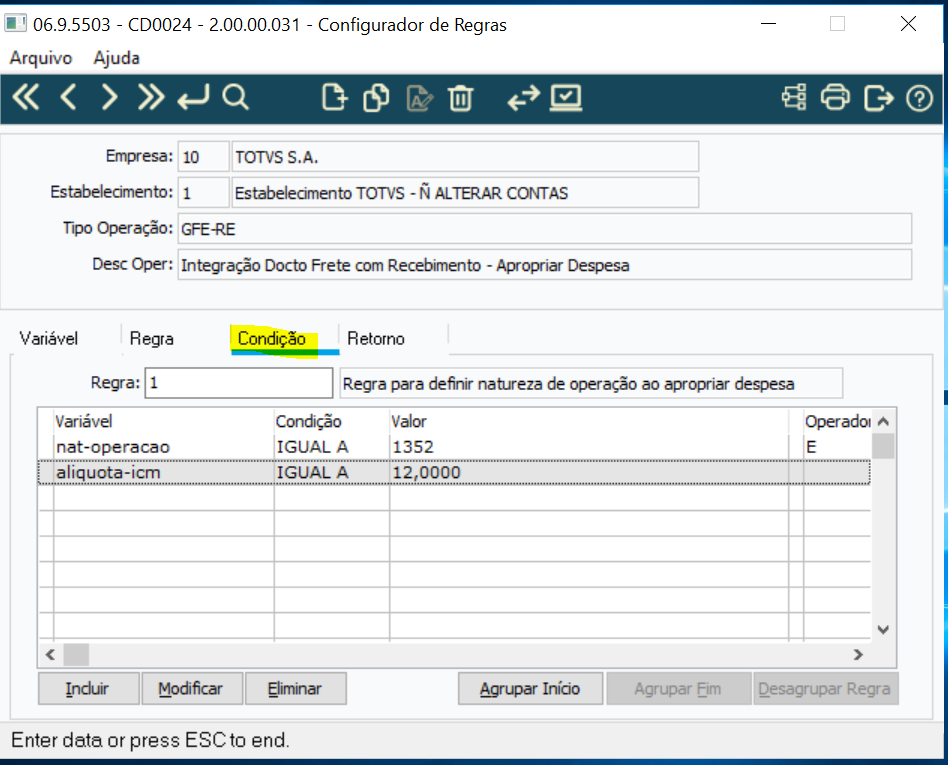Click the exit toolbar icon
Viewport: 948px width, 765px height.
[878, 98]
